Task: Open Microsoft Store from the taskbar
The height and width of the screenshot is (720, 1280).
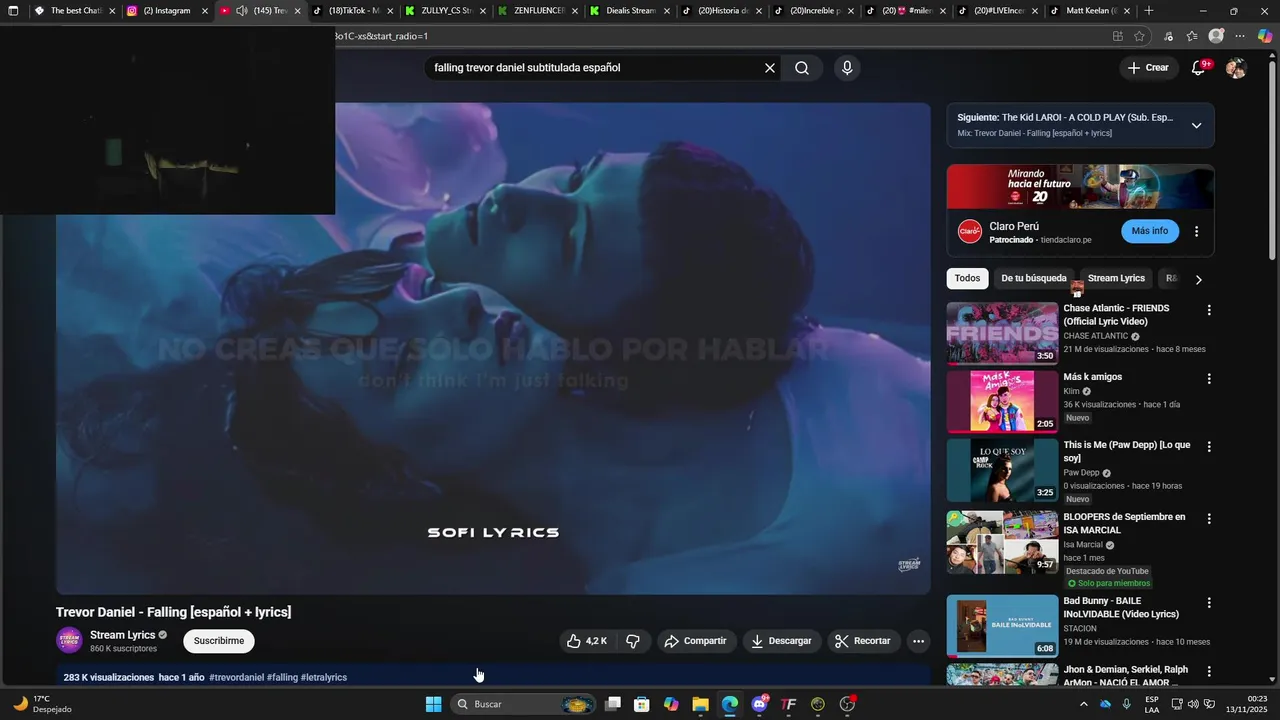Action: [642, 704]
